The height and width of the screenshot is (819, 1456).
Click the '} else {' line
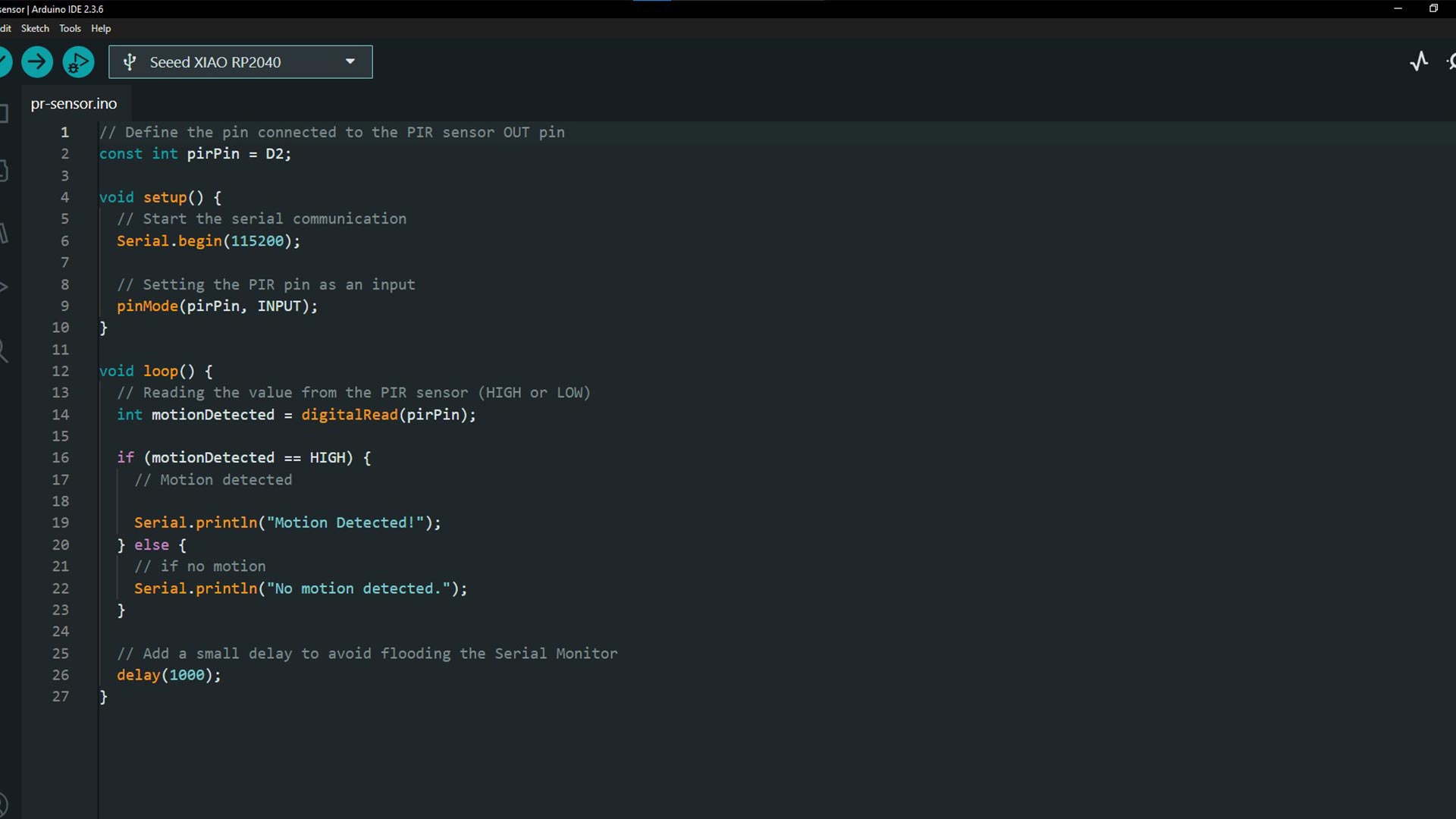pos(152,545)
